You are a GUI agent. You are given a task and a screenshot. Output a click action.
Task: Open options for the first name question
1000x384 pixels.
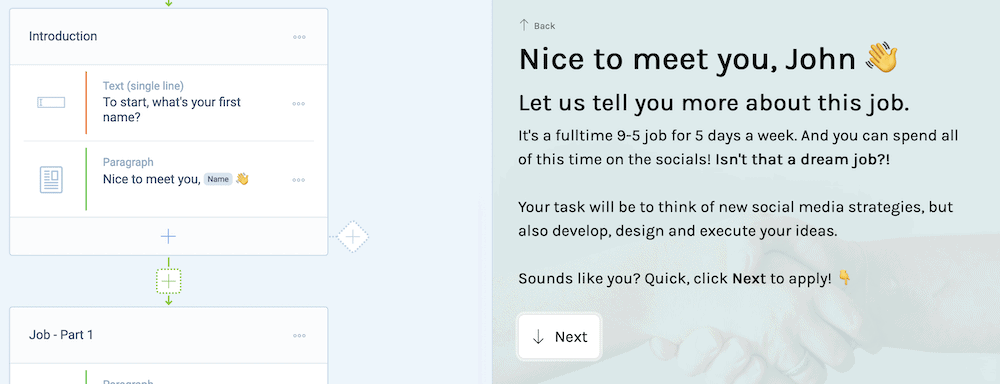click(298, 103)
